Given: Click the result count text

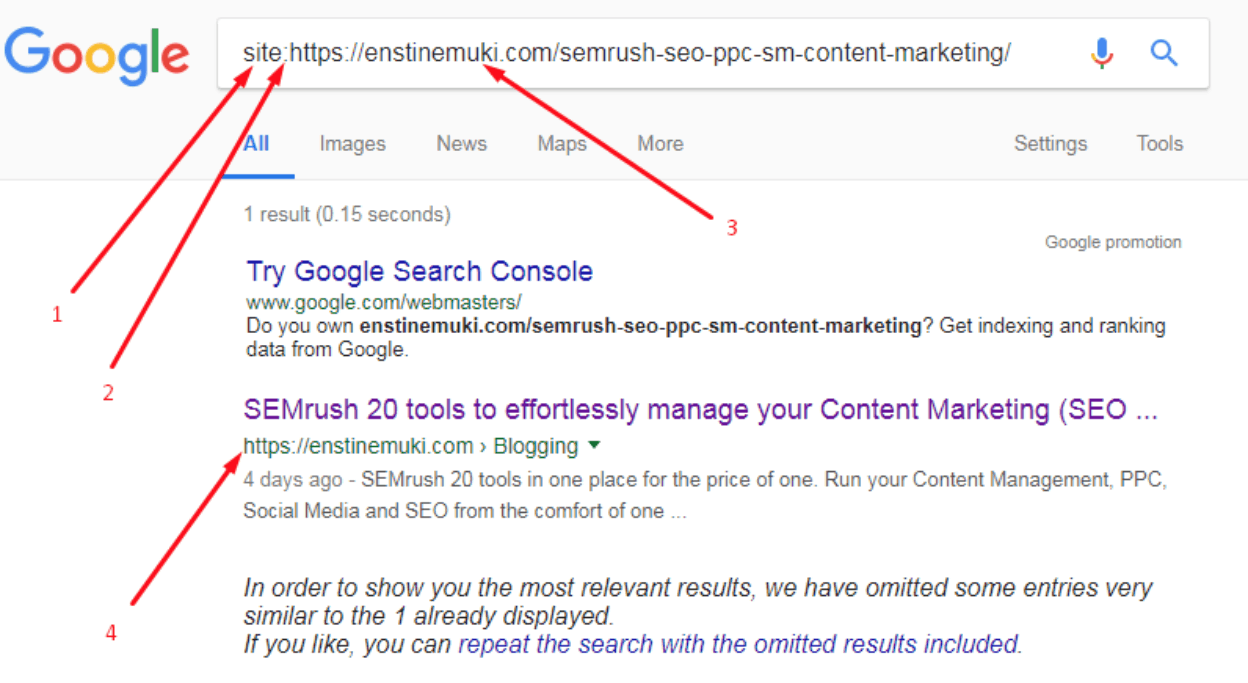Looking at the screenshot, I should click(x=347, y=214).
